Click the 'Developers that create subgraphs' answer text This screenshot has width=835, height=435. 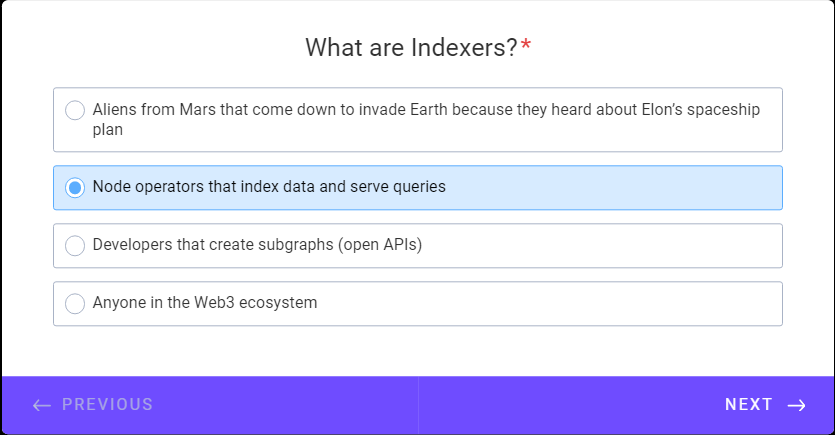click(213, 244)
